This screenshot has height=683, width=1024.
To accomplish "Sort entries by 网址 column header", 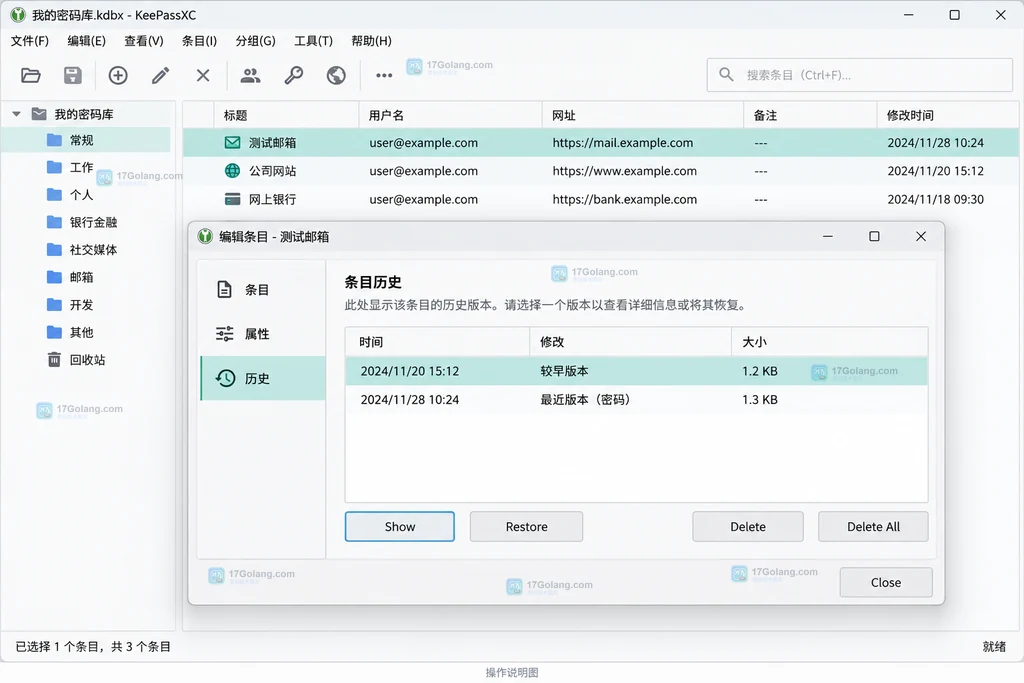I will (x=643, y=115).
